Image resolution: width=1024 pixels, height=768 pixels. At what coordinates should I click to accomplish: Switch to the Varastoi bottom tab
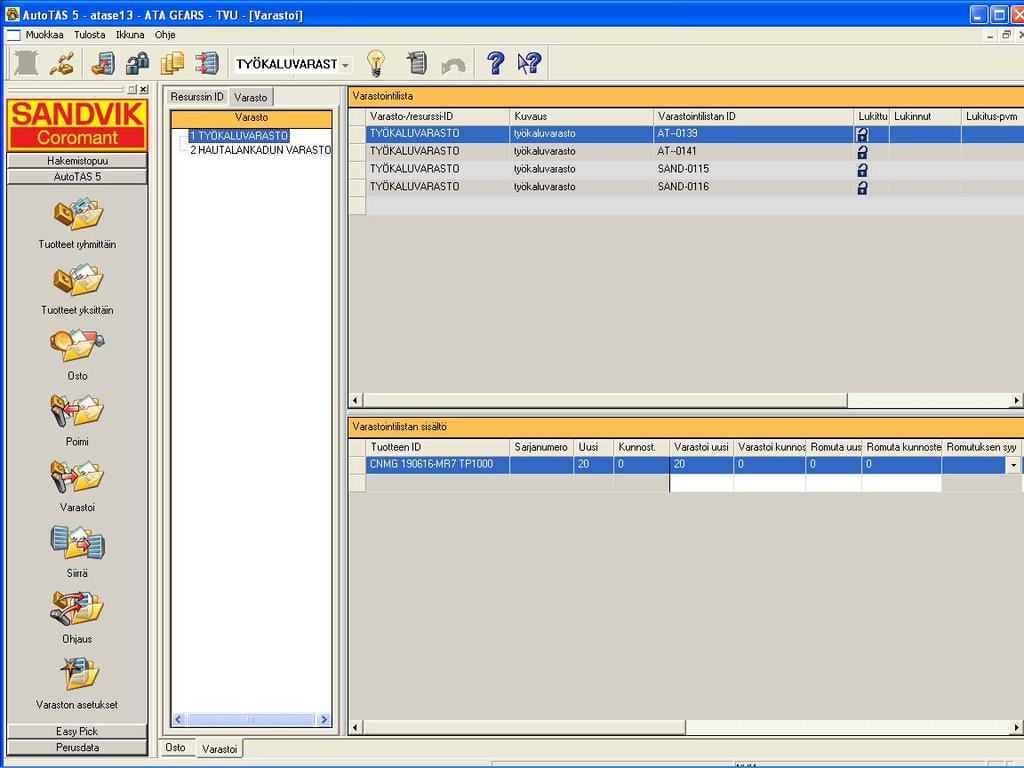(x=219, y=748)
